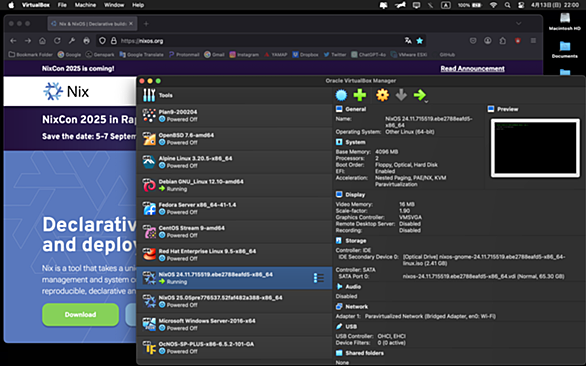586x366 pixels.
Task: Go forward in the browser window
Action: tap(28, 41)
